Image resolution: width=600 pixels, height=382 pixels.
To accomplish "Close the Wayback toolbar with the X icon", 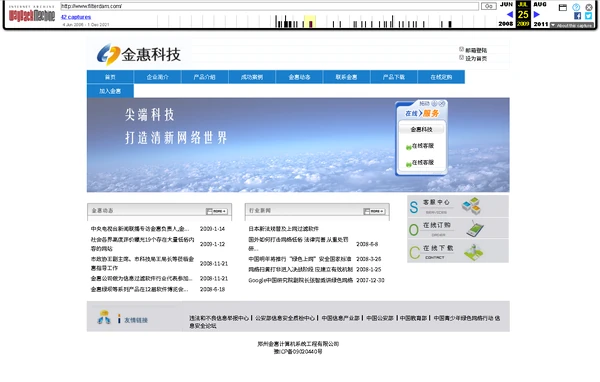I will point(589,7).
